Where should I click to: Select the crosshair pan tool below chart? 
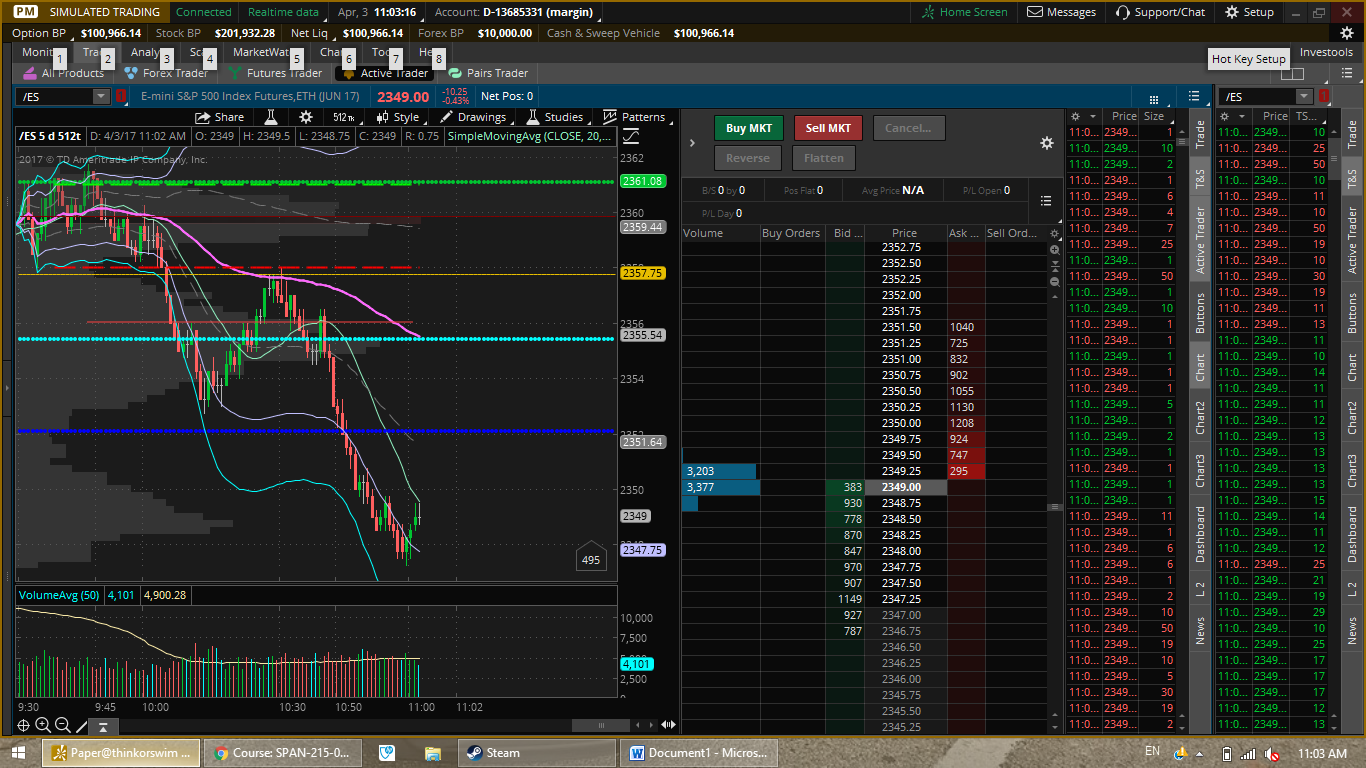point(23,725)
